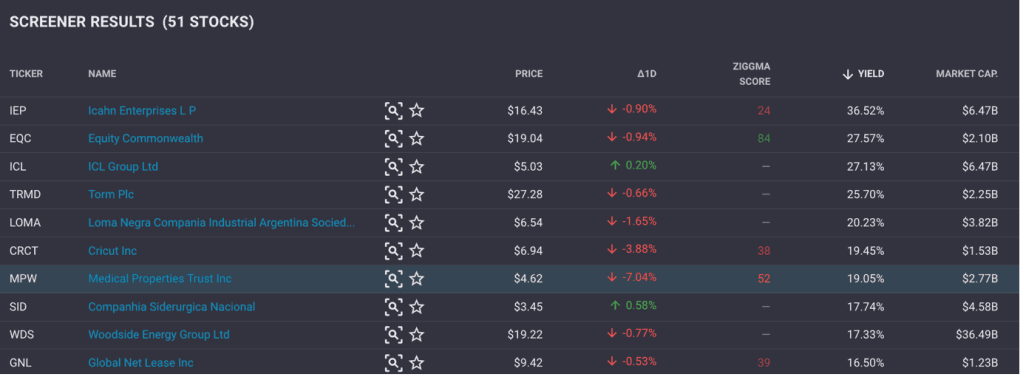Open stock preview icon for Equity Commonwealth
The image size is (1023, 377).
point(393,139)
